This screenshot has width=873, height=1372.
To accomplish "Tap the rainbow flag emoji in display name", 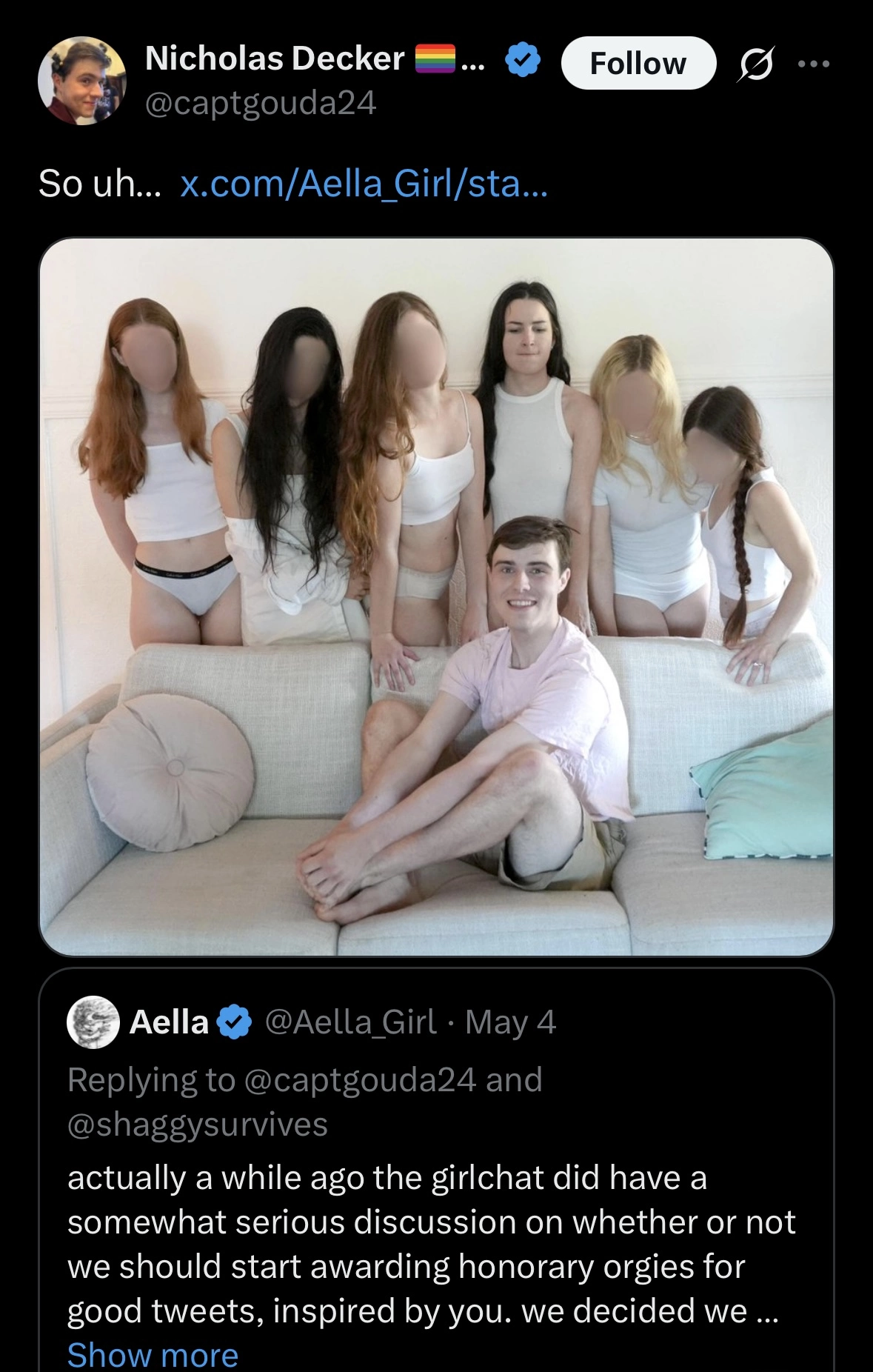I will tap(435, 59).
